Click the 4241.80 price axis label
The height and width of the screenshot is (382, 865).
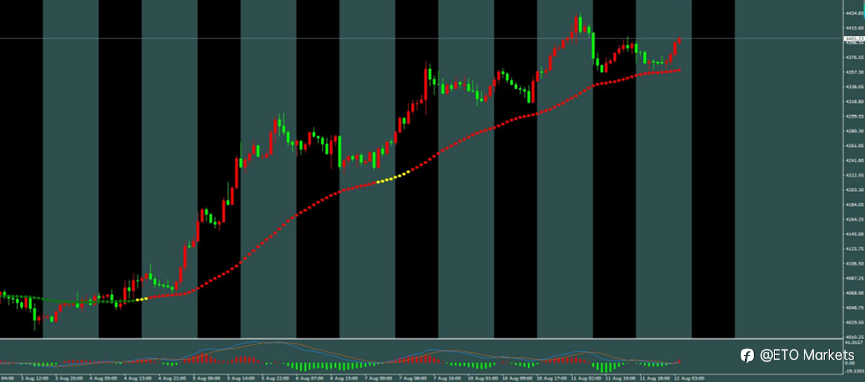pos(855,160)
